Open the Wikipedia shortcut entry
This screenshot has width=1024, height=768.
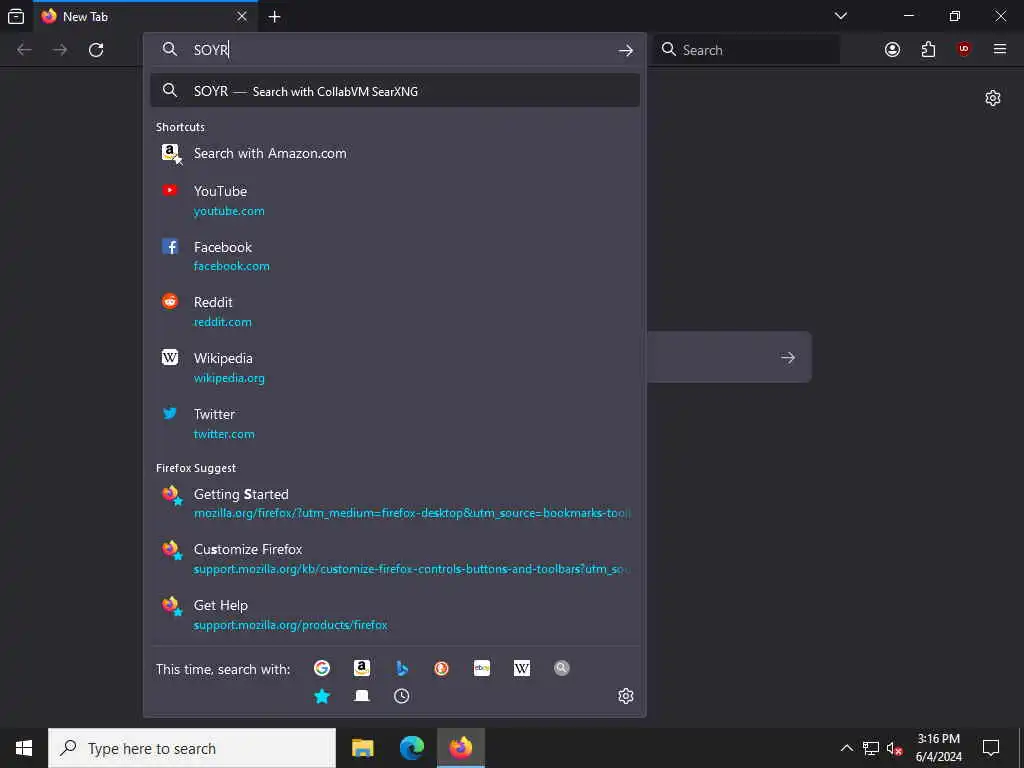click(x=395, y=368)
